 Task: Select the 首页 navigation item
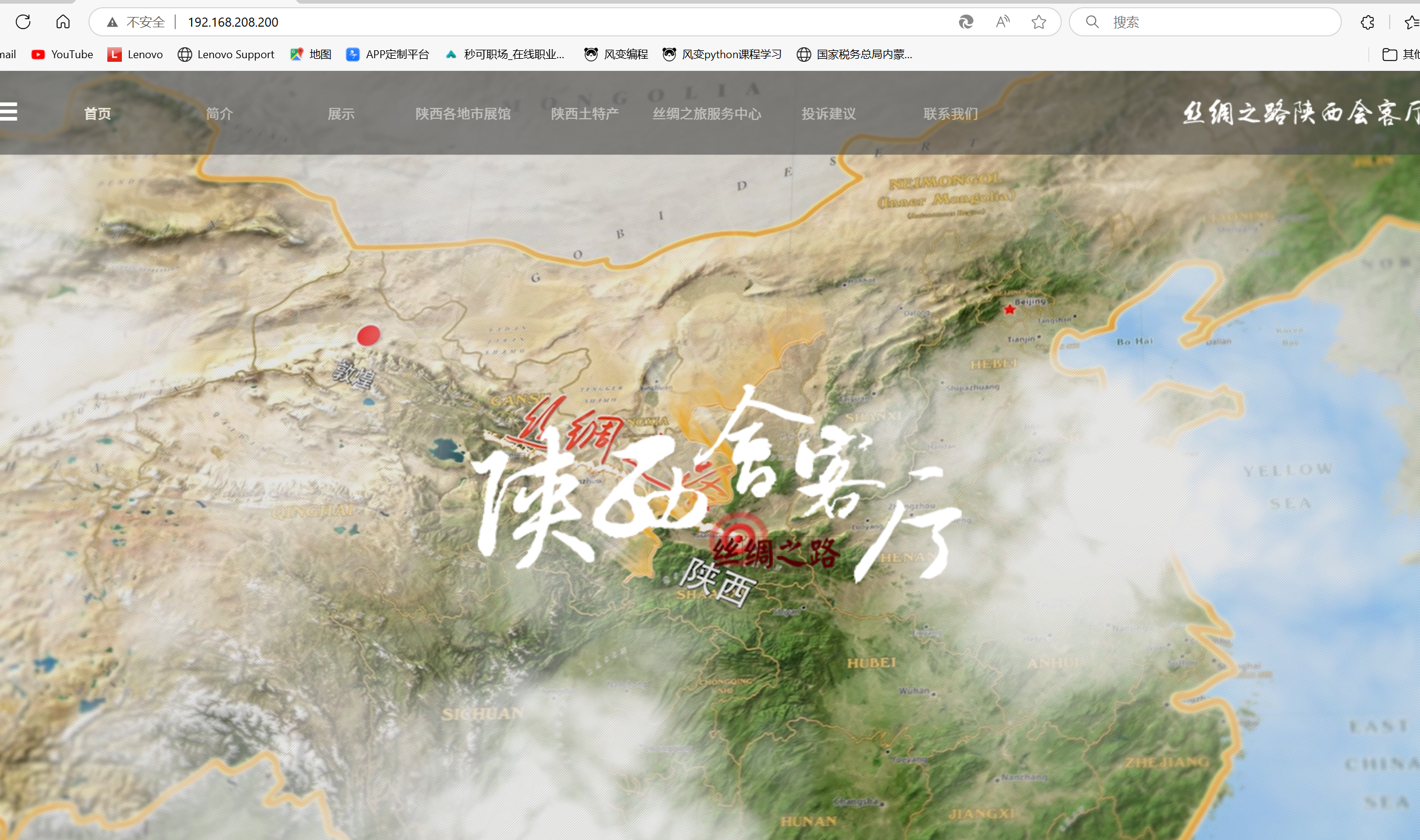pyautogui.click(x=98, y=114)
